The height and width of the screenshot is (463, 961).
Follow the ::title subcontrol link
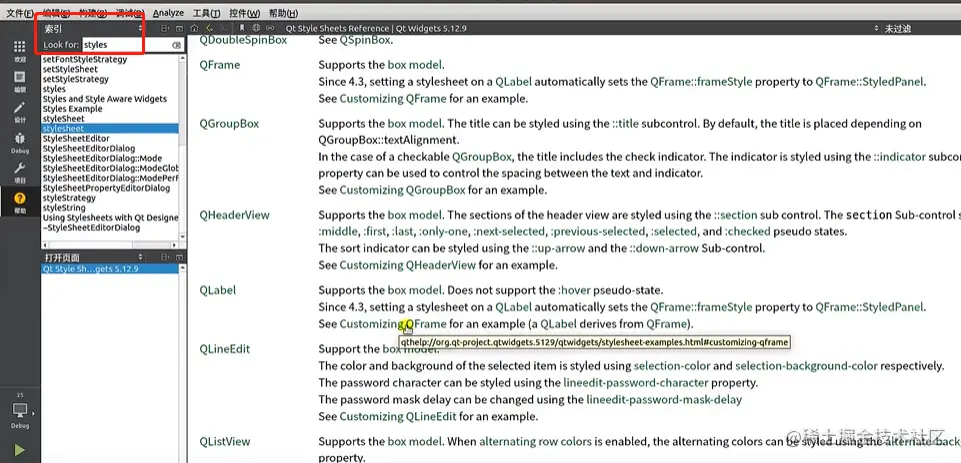pyautogui.click(x=625, y=123)
